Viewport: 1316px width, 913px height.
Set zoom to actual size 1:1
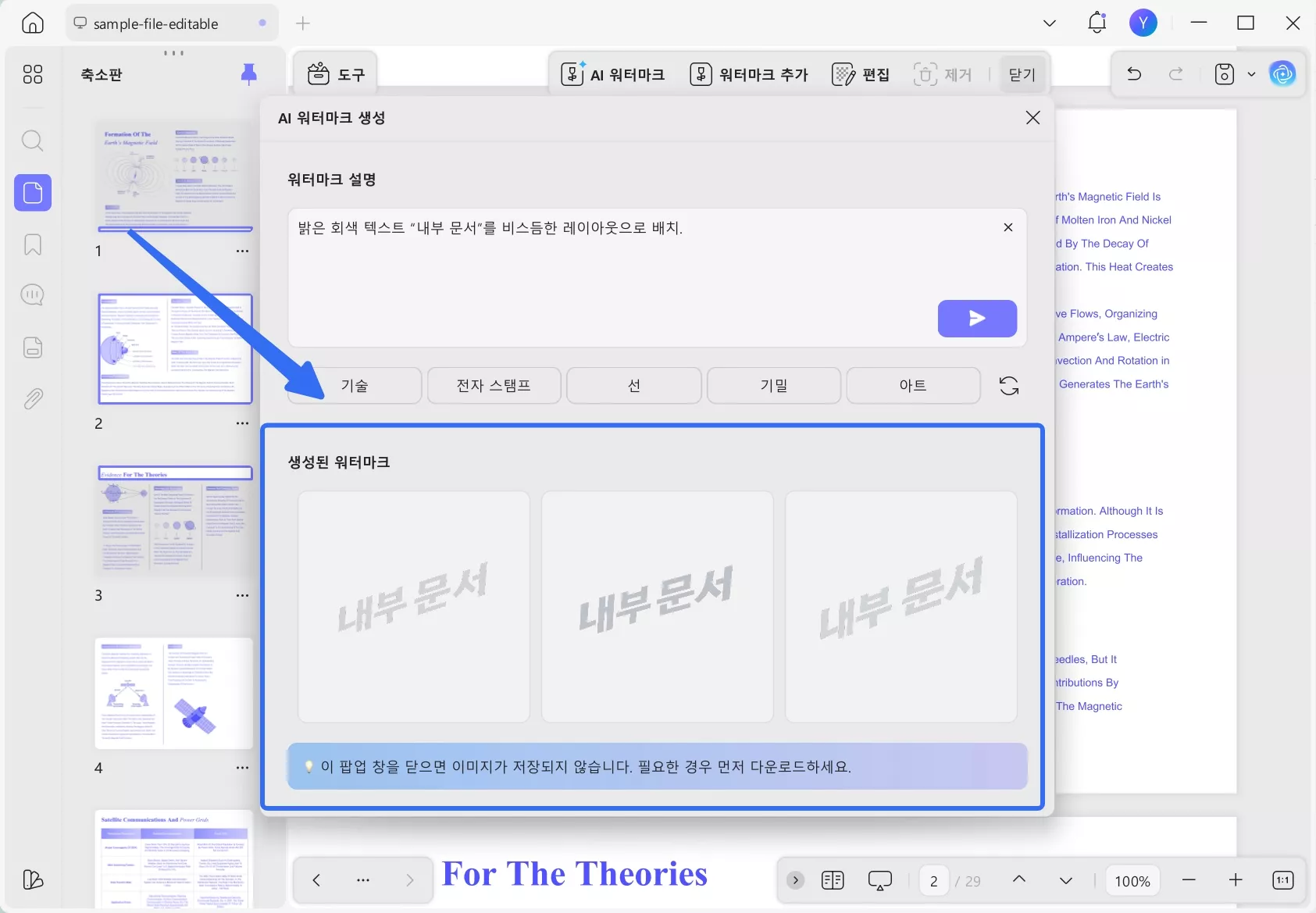(1281, 880)
